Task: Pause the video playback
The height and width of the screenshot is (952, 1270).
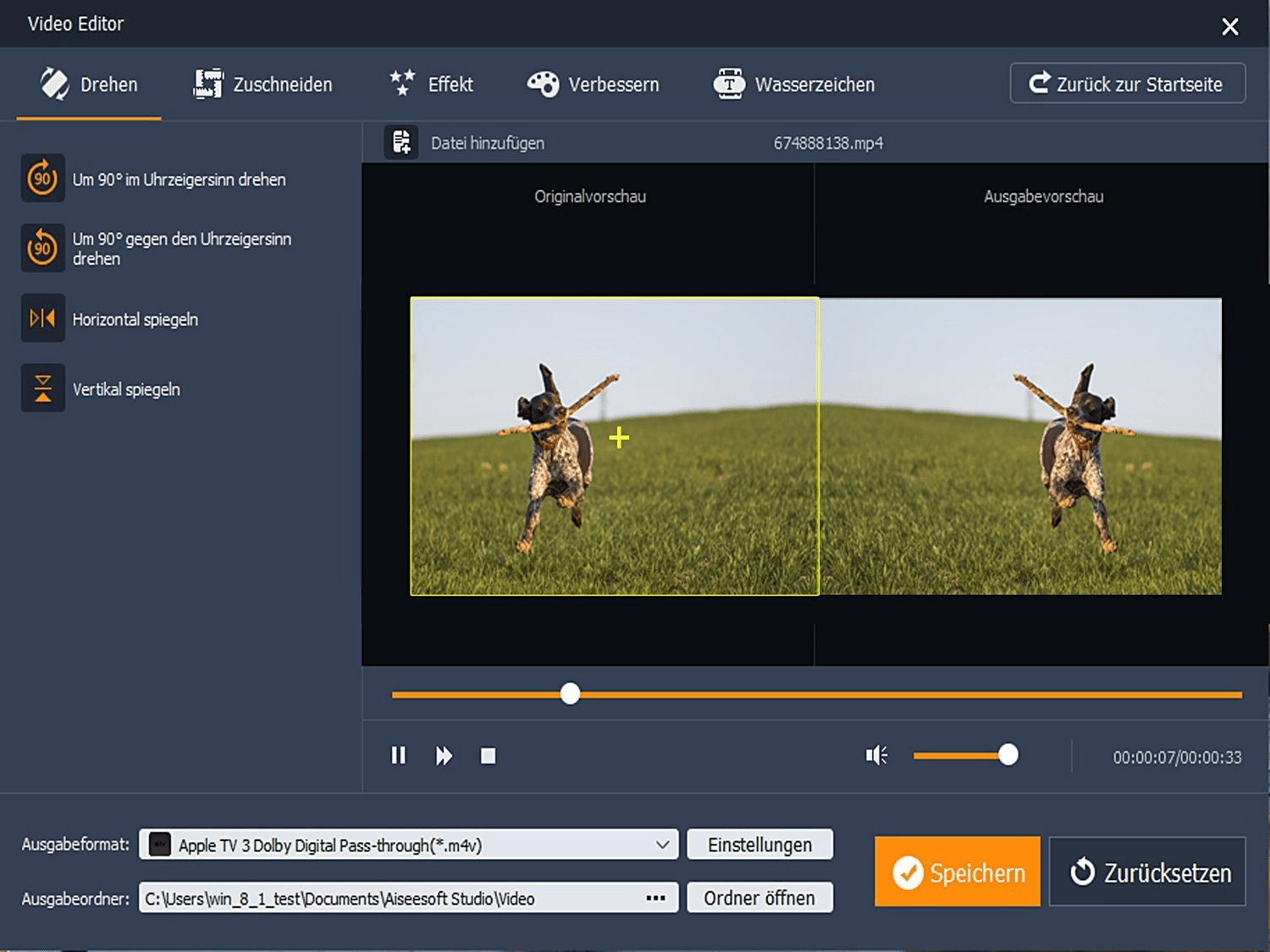Action: 398,755
